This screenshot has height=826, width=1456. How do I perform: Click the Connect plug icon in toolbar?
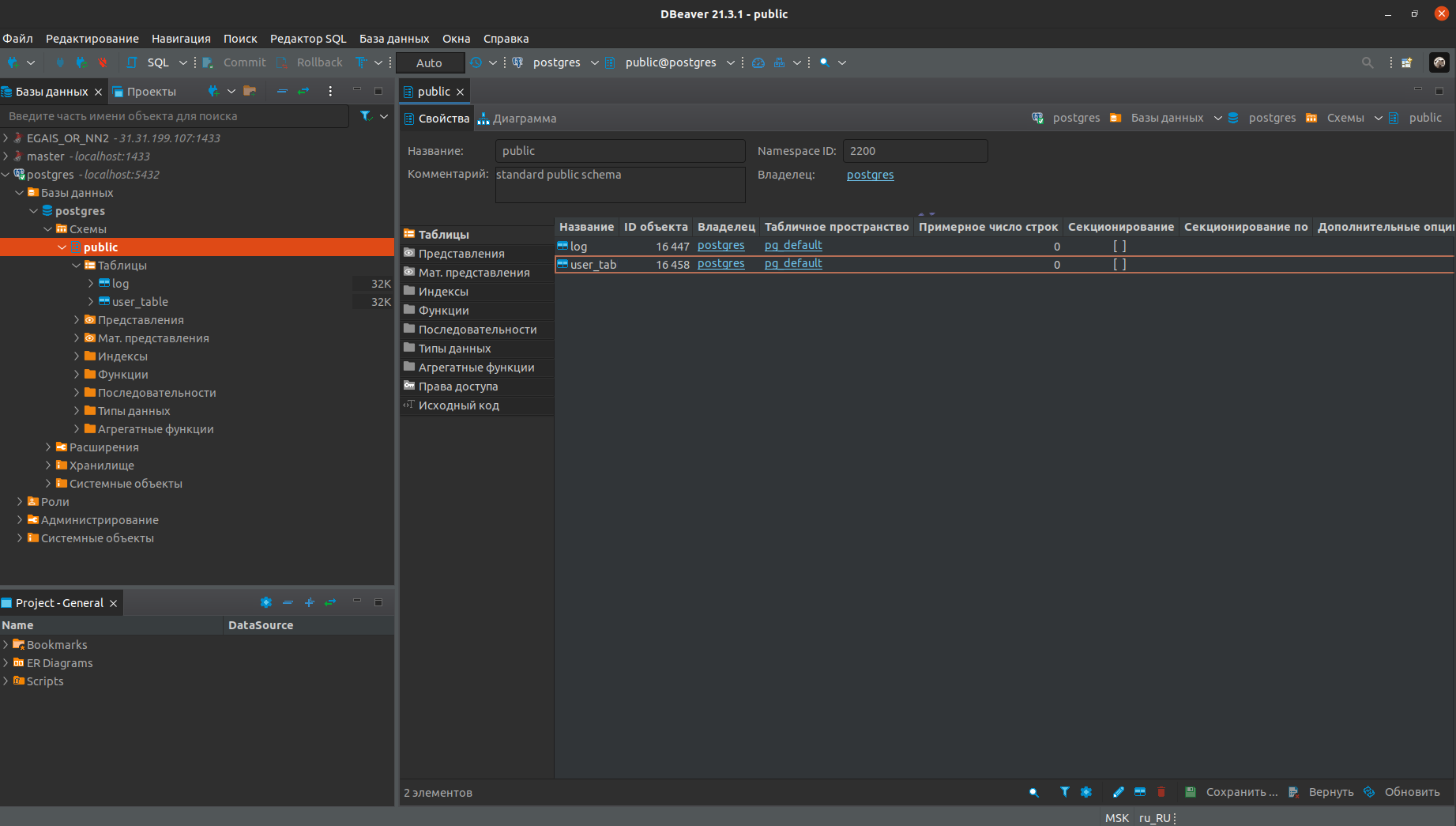(60, 62)
